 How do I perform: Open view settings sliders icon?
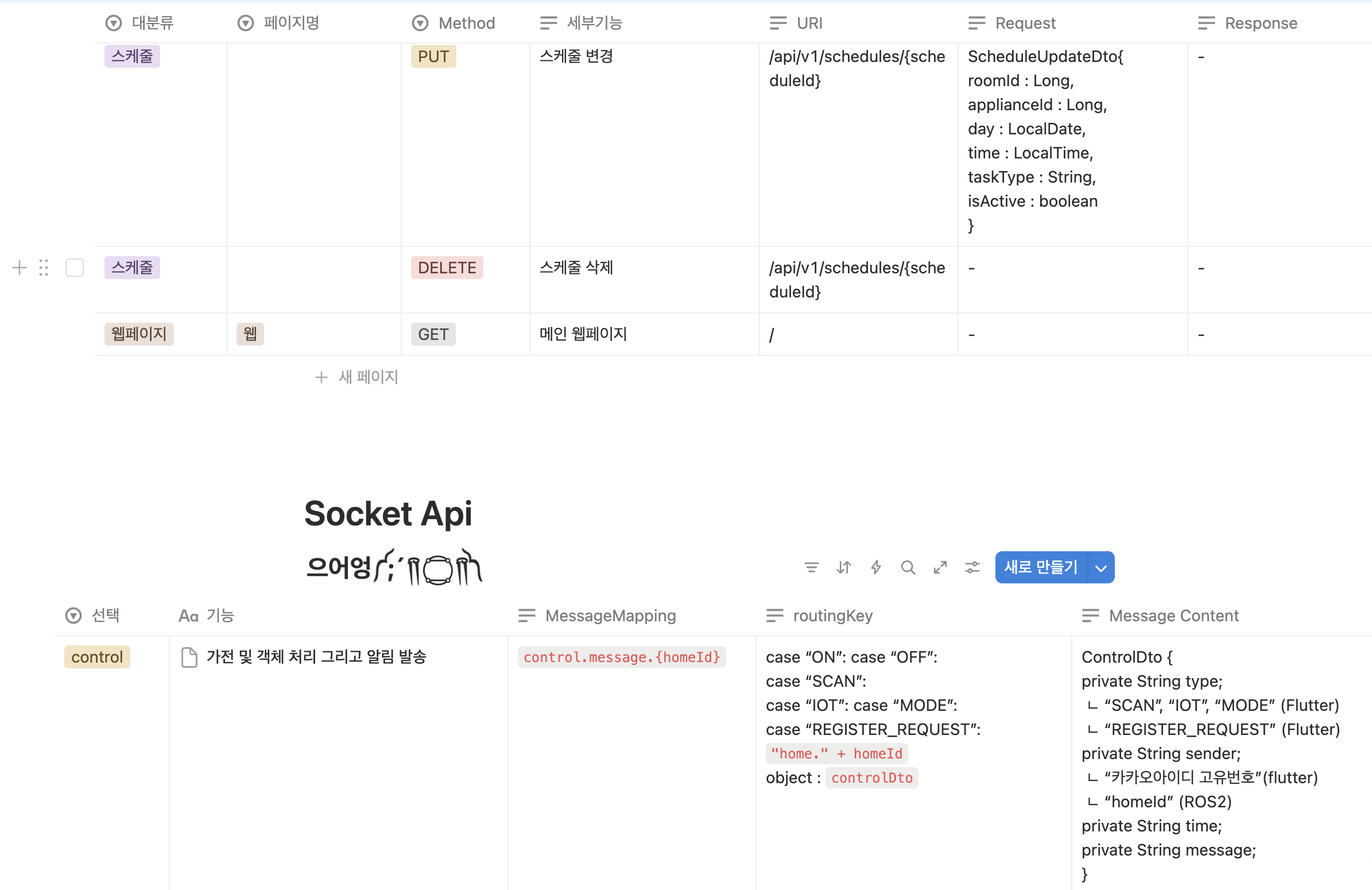click(972, 568)
